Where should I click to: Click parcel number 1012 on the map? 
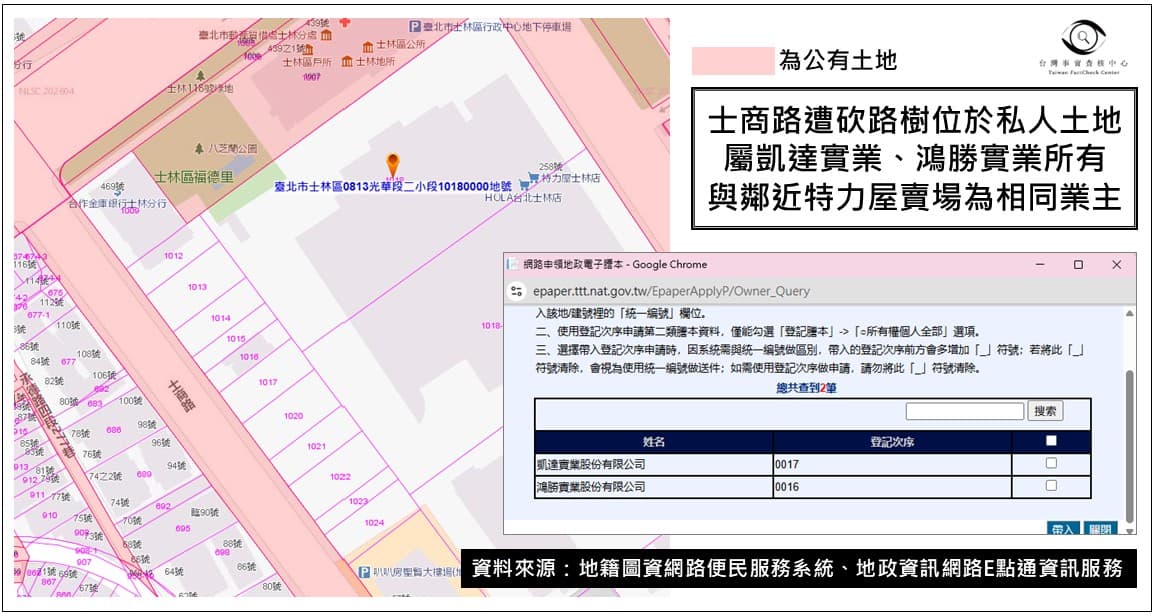[173, 256]
